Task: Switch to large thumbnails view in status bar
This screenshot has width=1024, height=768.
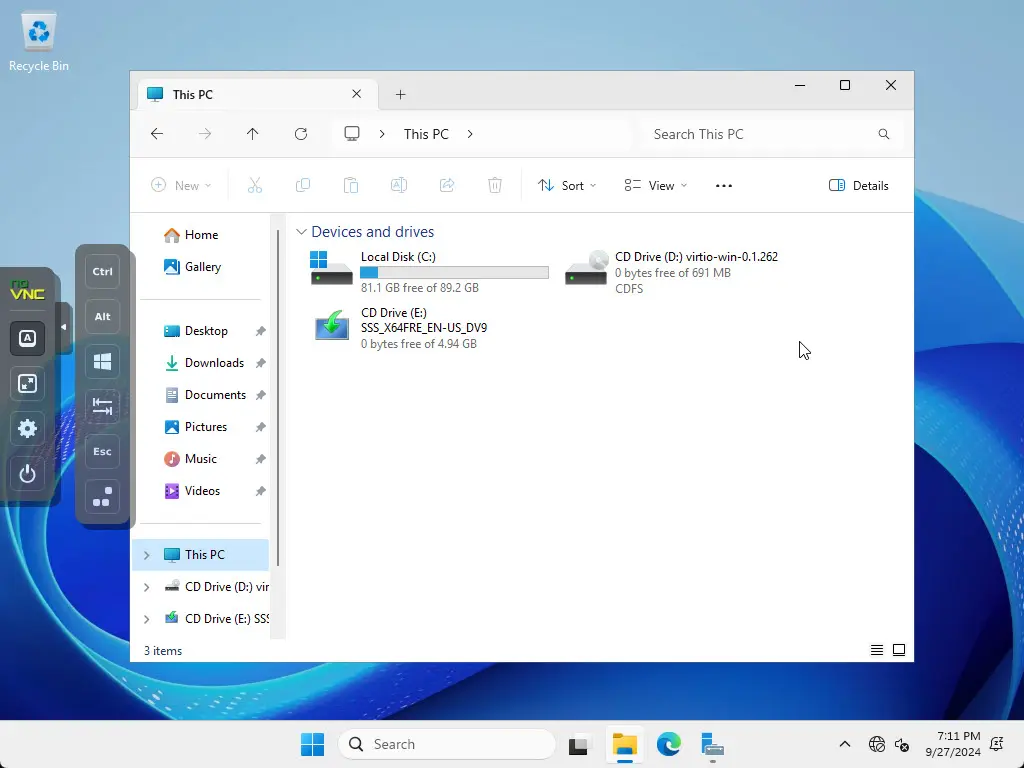Action: coord(899,650)
